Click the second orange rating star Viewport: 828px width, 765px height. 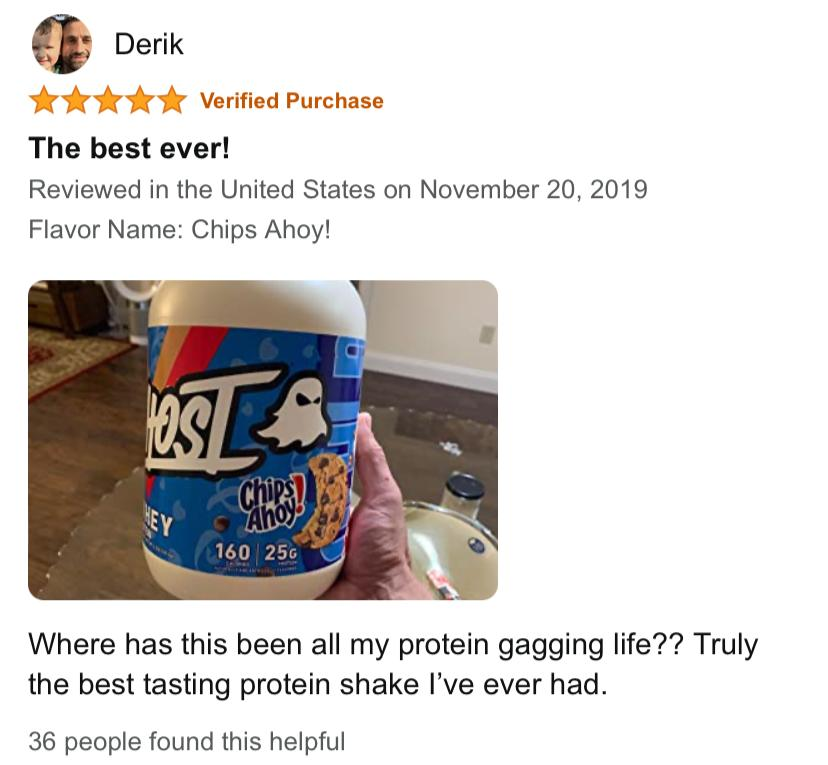click(76, 101)
